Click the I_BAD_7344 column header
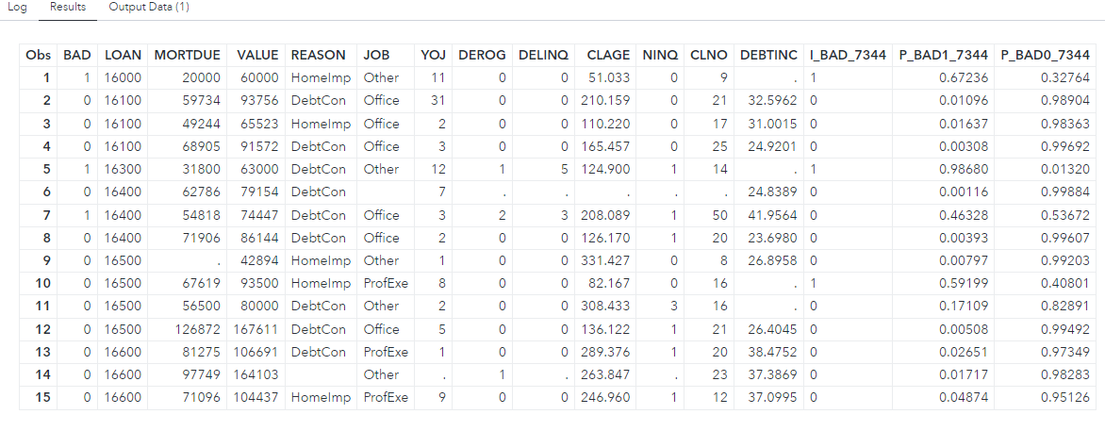 (x=847, y=54)
